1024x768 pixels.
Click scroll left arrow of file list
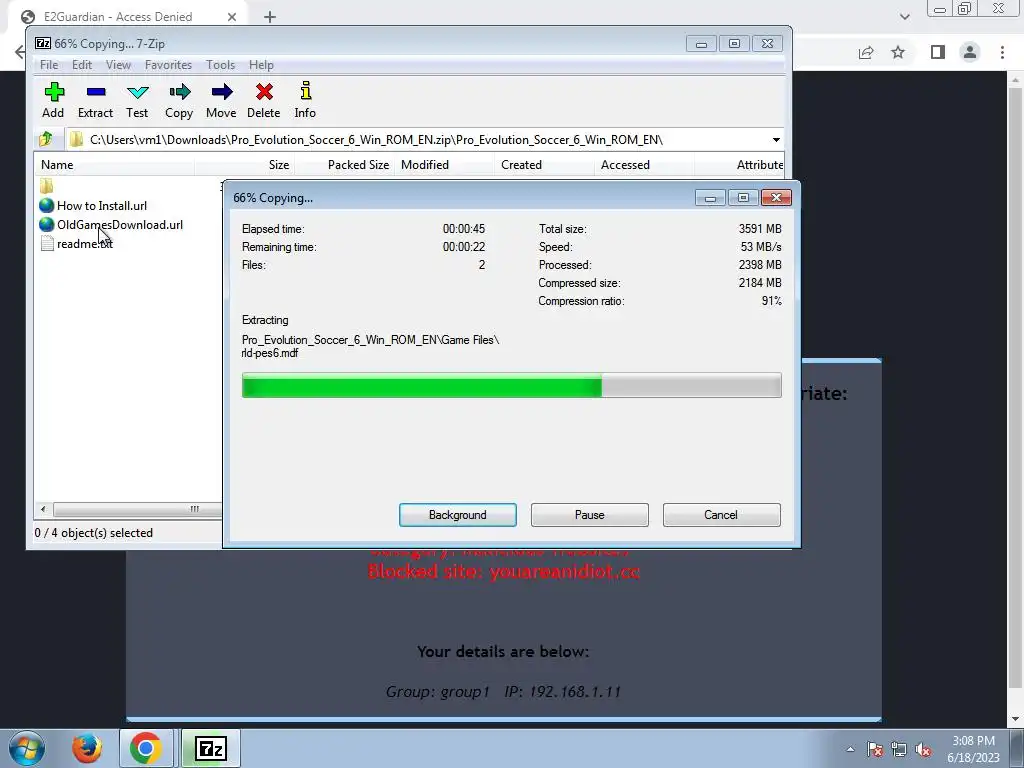click(x=43, y=509)
